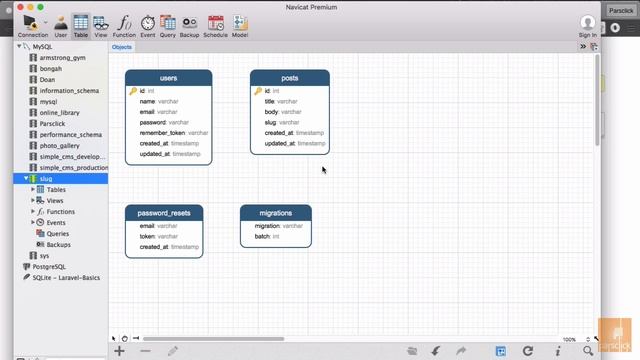Collapse the MySQL connection tree
Image resolution: width=640 pixels, height=360 pixels.
(19, 47)
